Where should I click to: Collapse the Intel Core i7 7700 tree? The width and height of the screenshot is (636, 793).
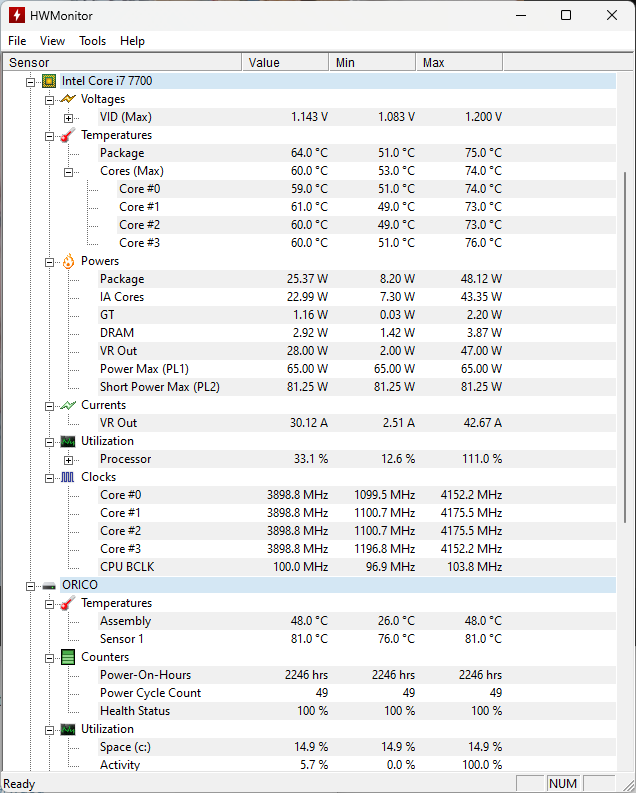(31, 81)
